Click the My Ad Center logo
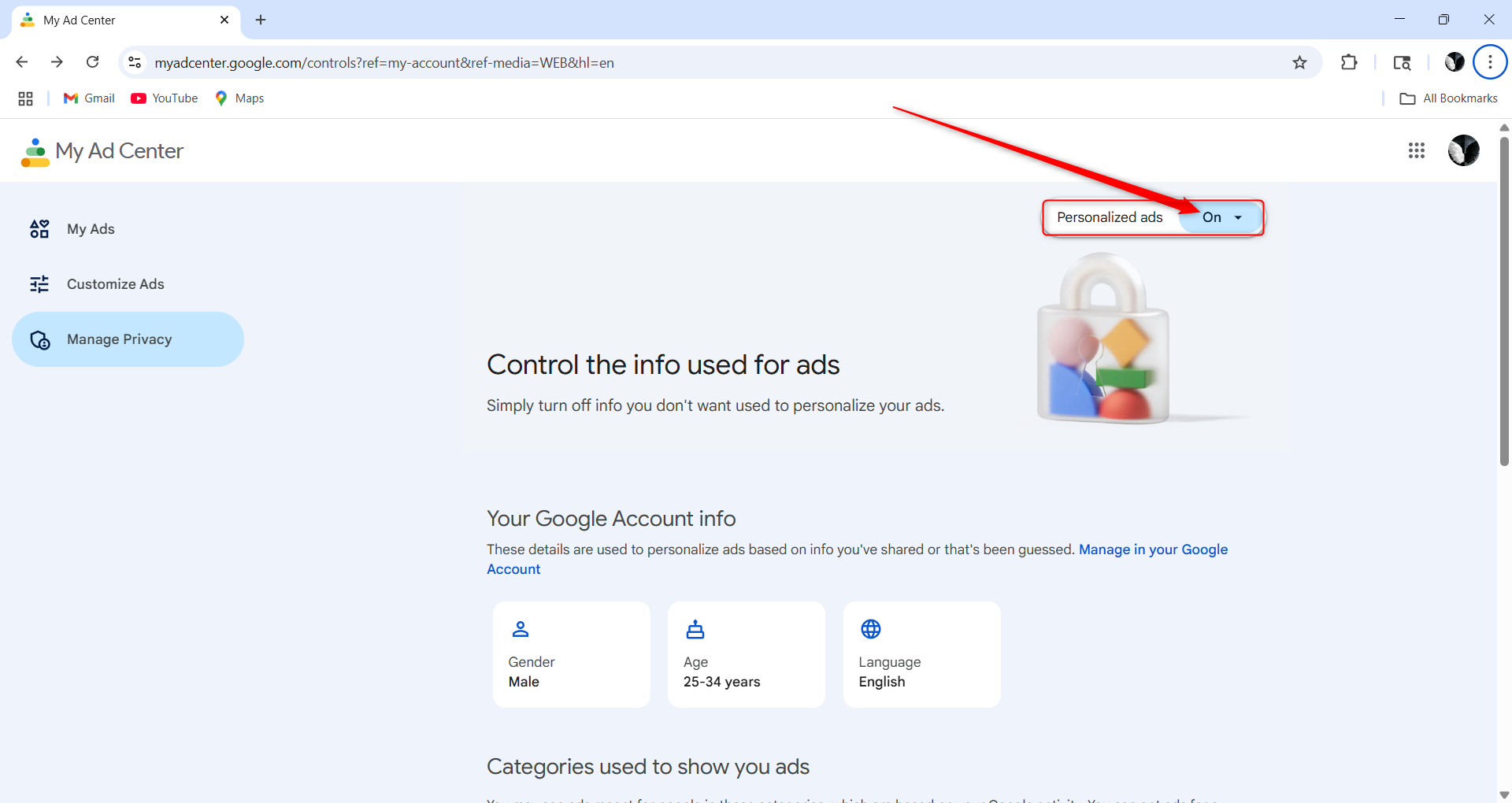 [102, 150]
